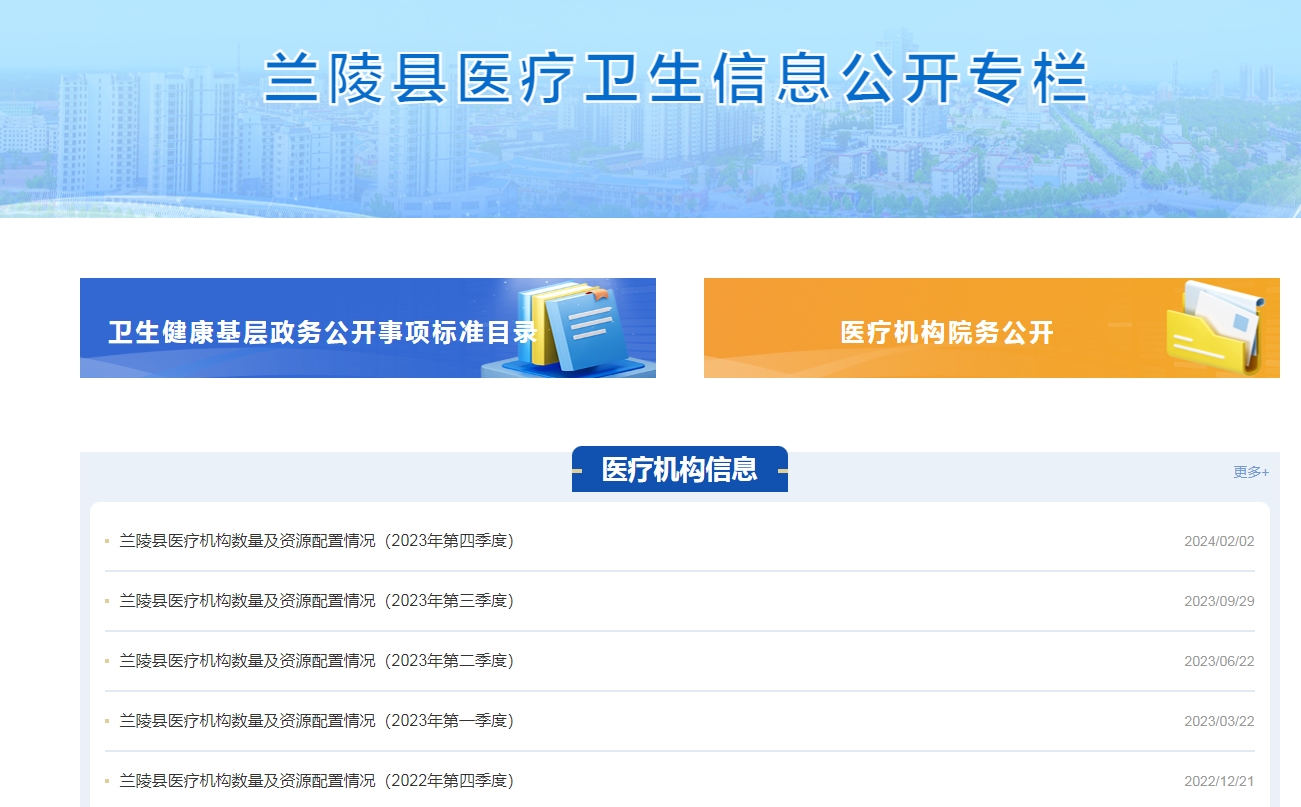
Task: Click the date 2024/02/02
Action: pos(1219,541)
